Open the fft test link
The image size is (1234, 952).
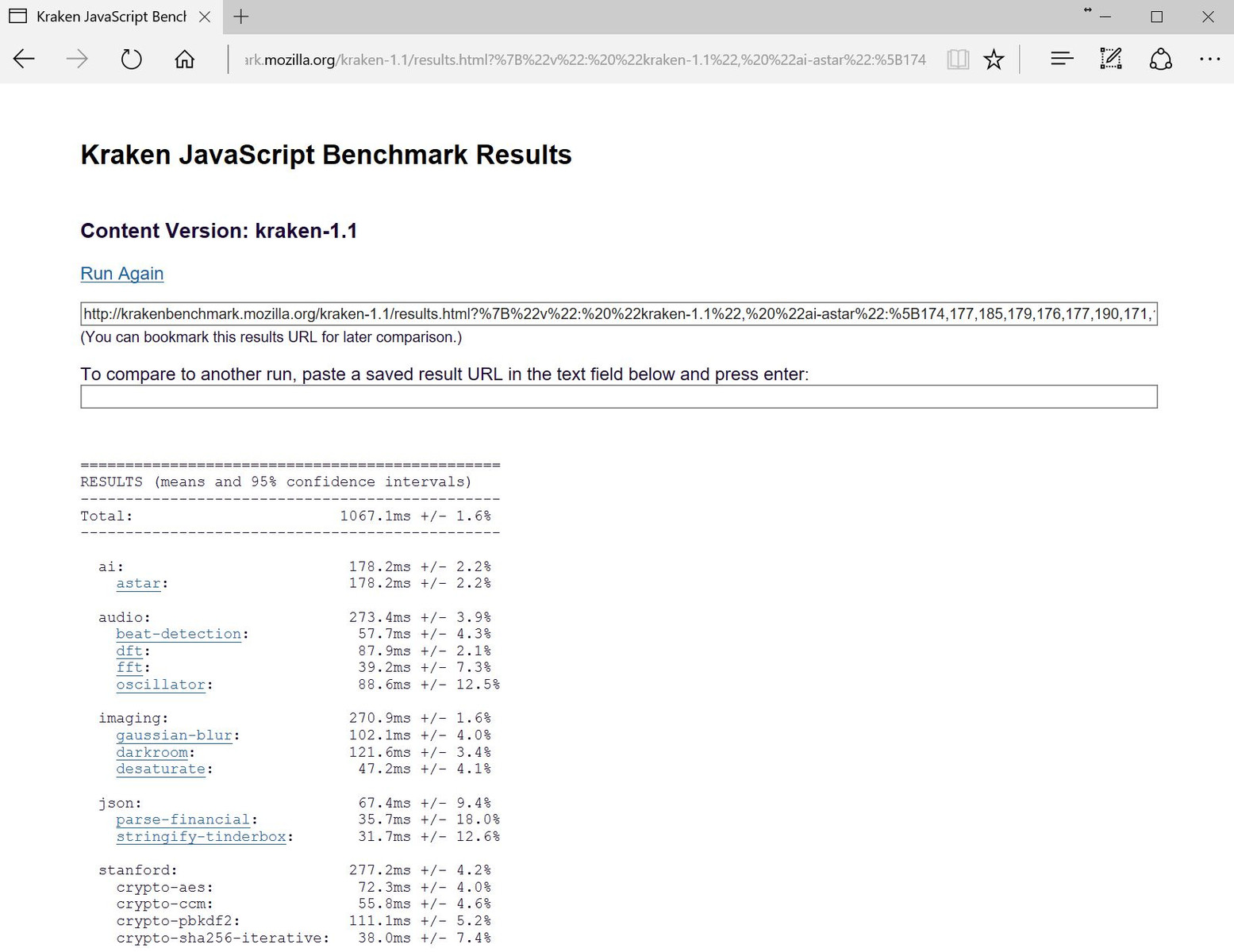coord(129,668)
